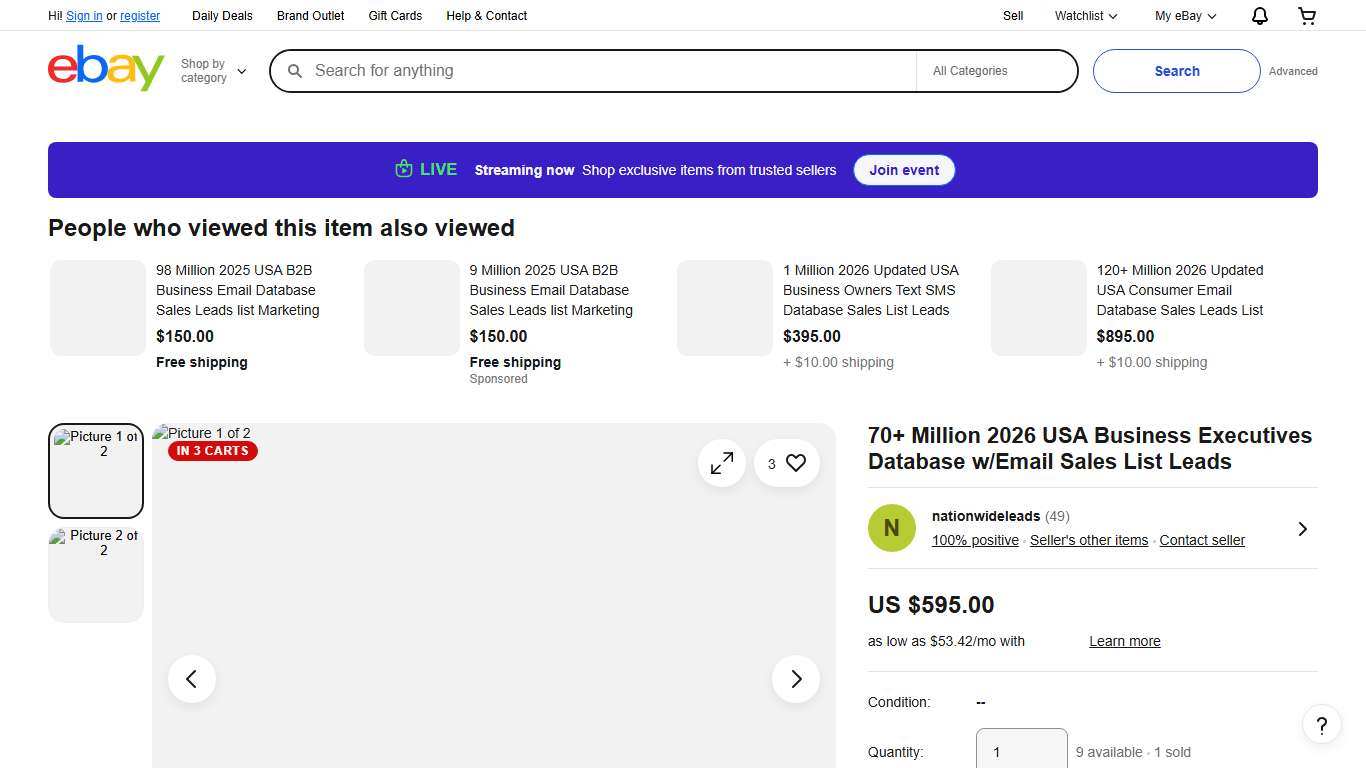Open the Shop by category dropdown
Image resolution: width=1366 pixels, height=768 pixels.
(212, 70)
